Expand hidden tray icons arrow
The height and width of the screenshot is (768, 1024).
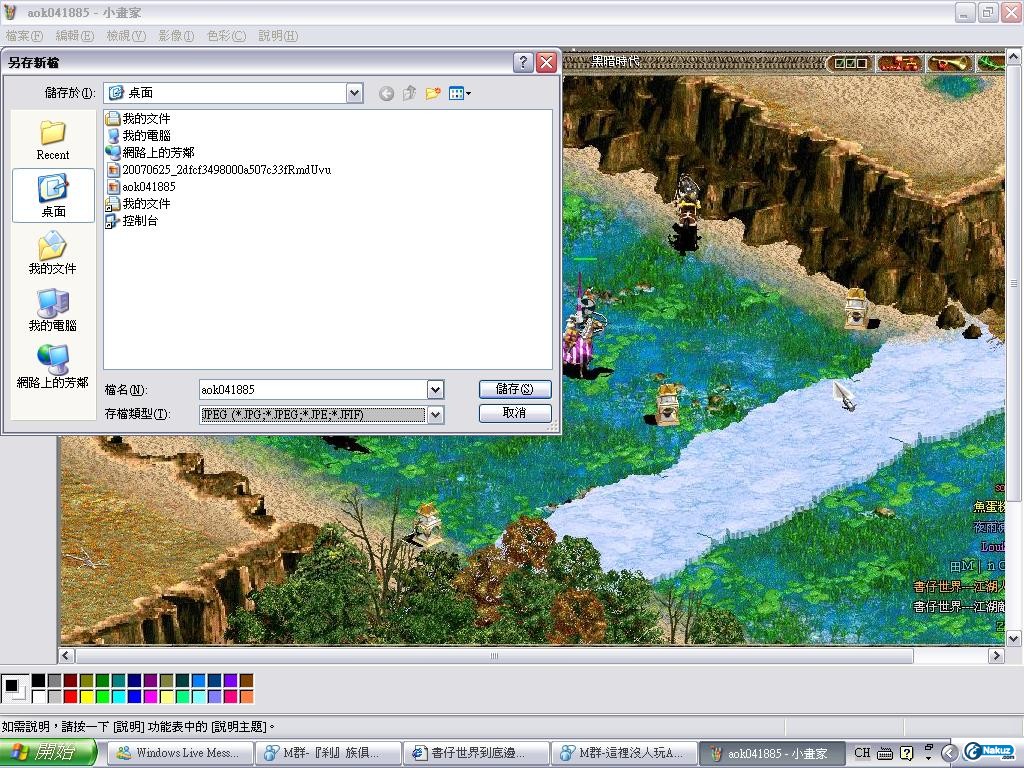(x=949, y=753)
